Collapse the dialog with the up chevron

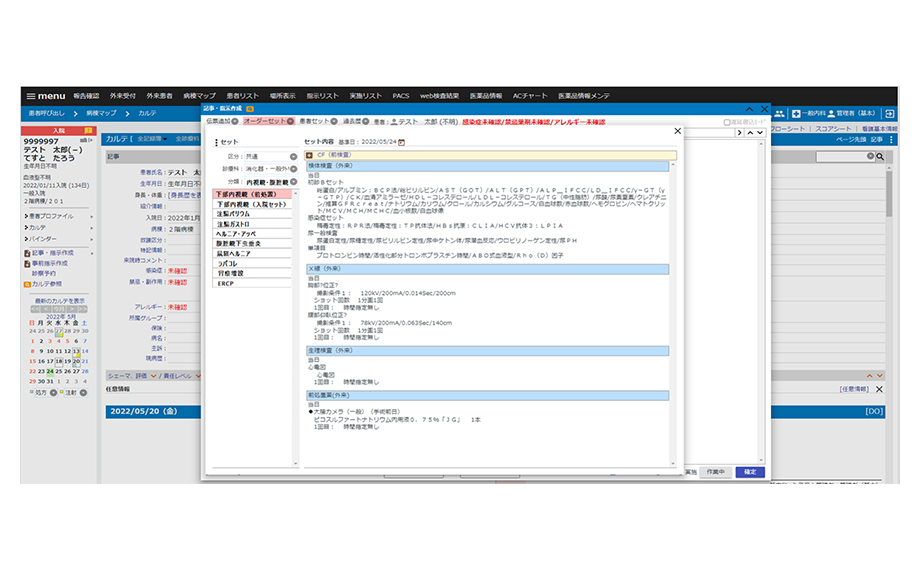pyautogui.click(x=747, y=108)
